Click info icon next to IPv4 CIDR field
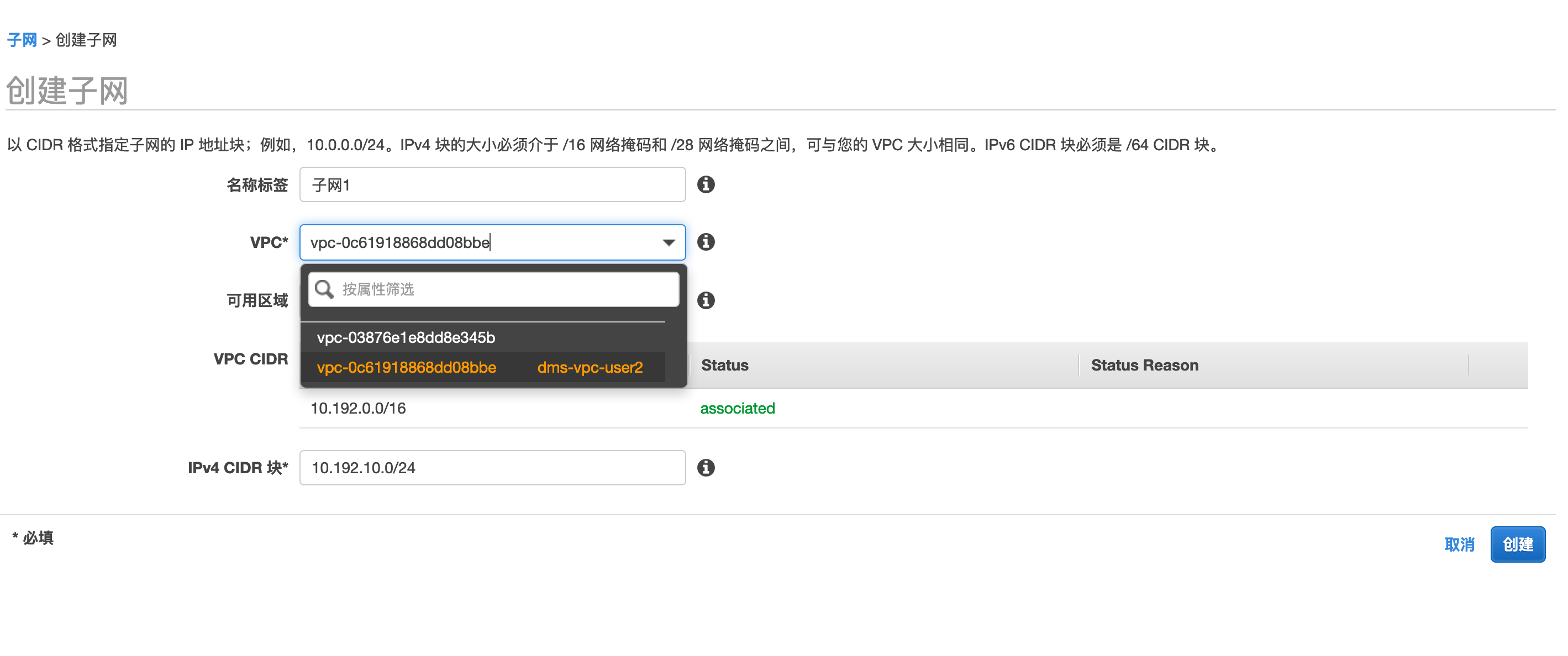 (706, 467)
